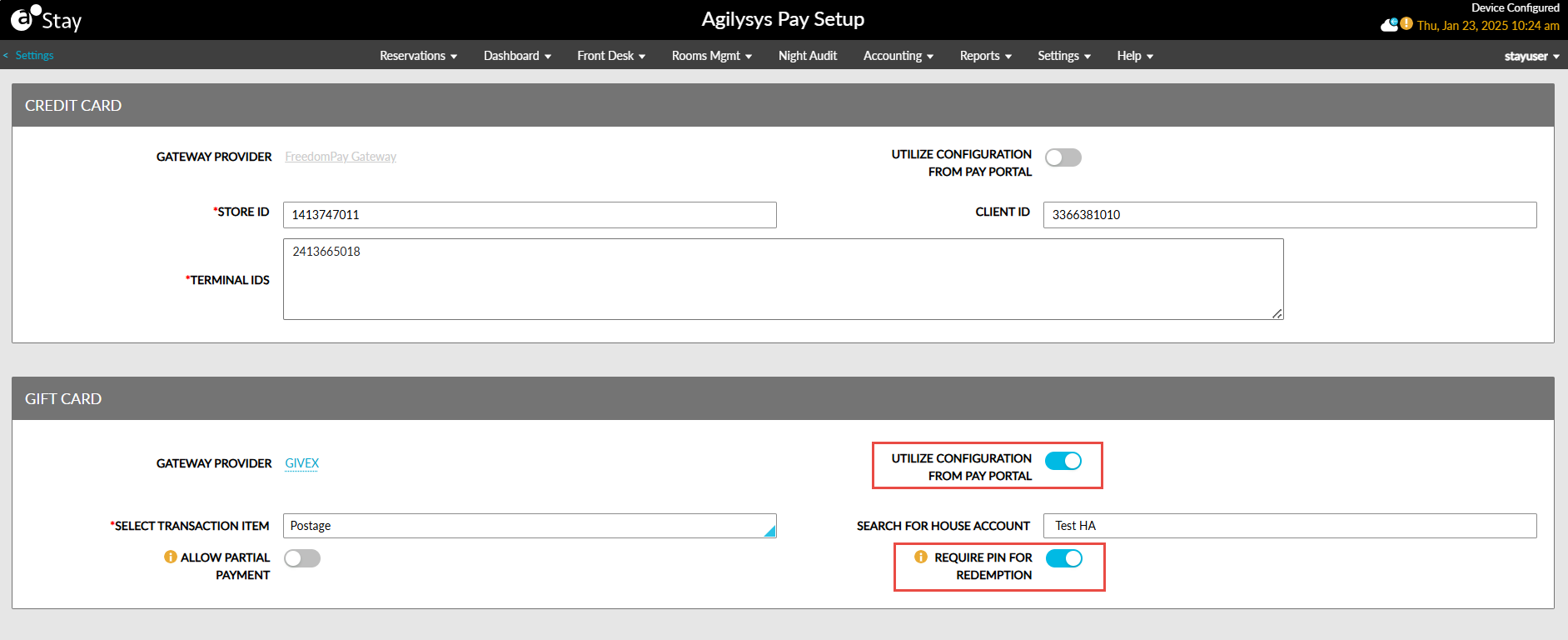The image size is (1568, 640).
Task: Click the date Thu, Jan 23, 2025 10:24 am
Action: (x=1488, y=26)
